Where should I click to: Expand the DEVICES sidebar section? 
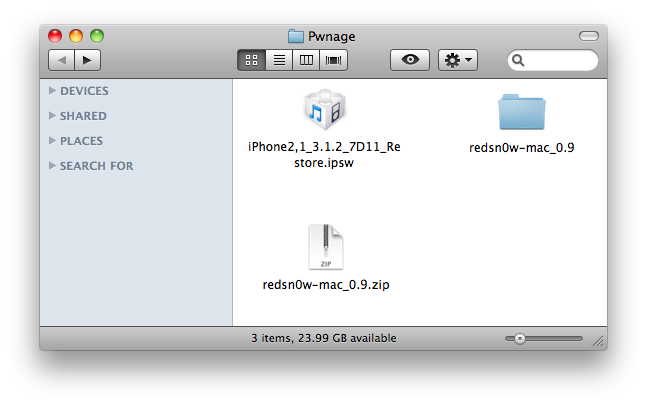tap(52, 90)
